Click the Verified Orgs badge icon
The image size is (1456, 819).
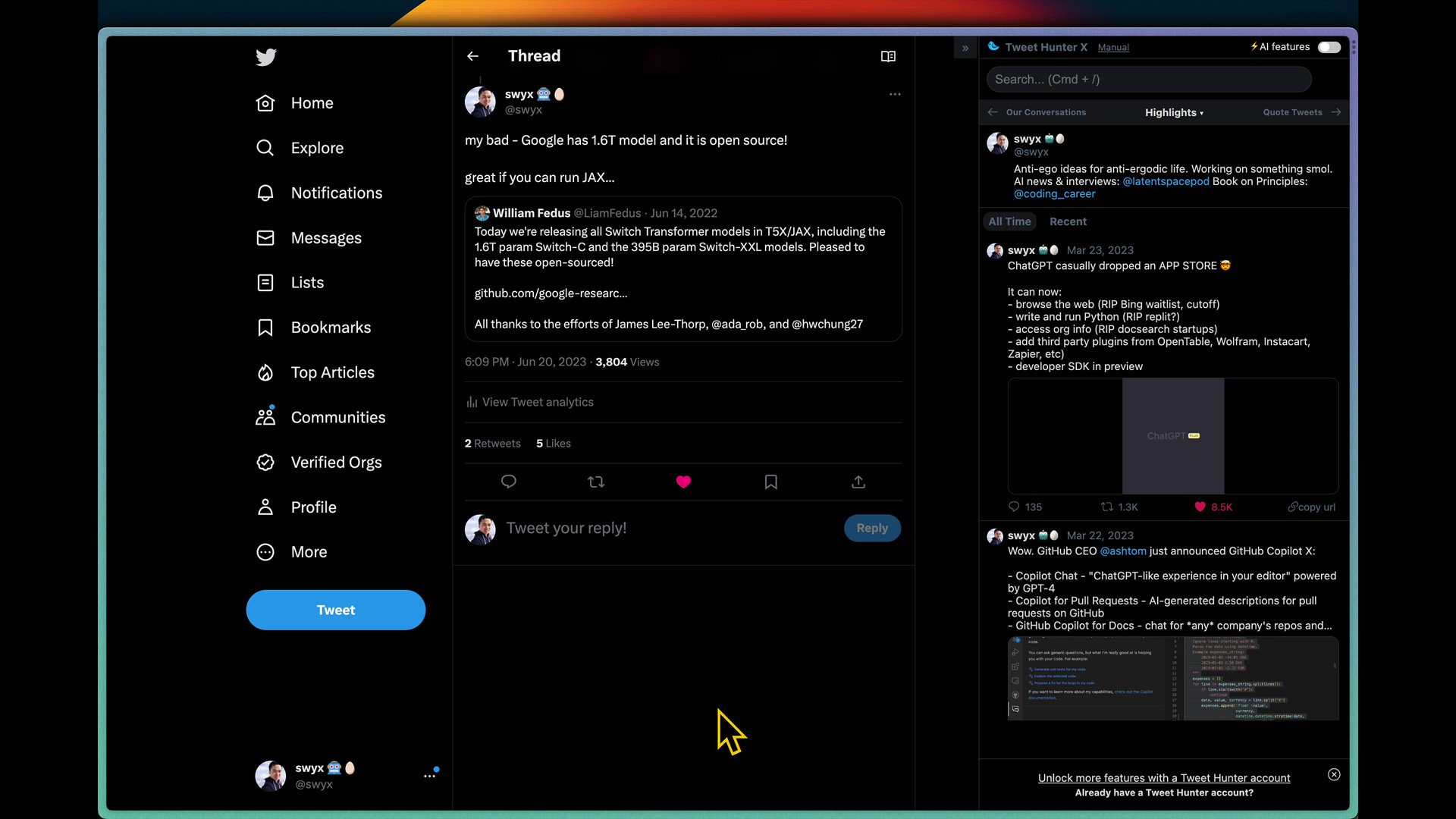[265, 463]
